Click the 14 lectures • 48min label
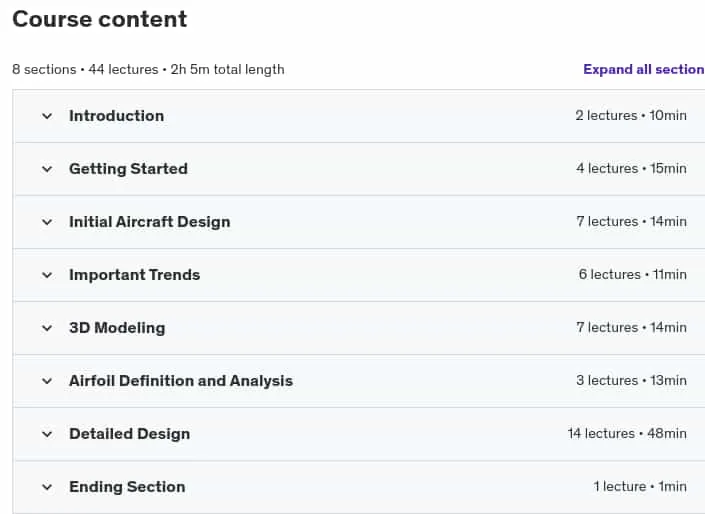The image size is (705, 514). tap(627, 434)
